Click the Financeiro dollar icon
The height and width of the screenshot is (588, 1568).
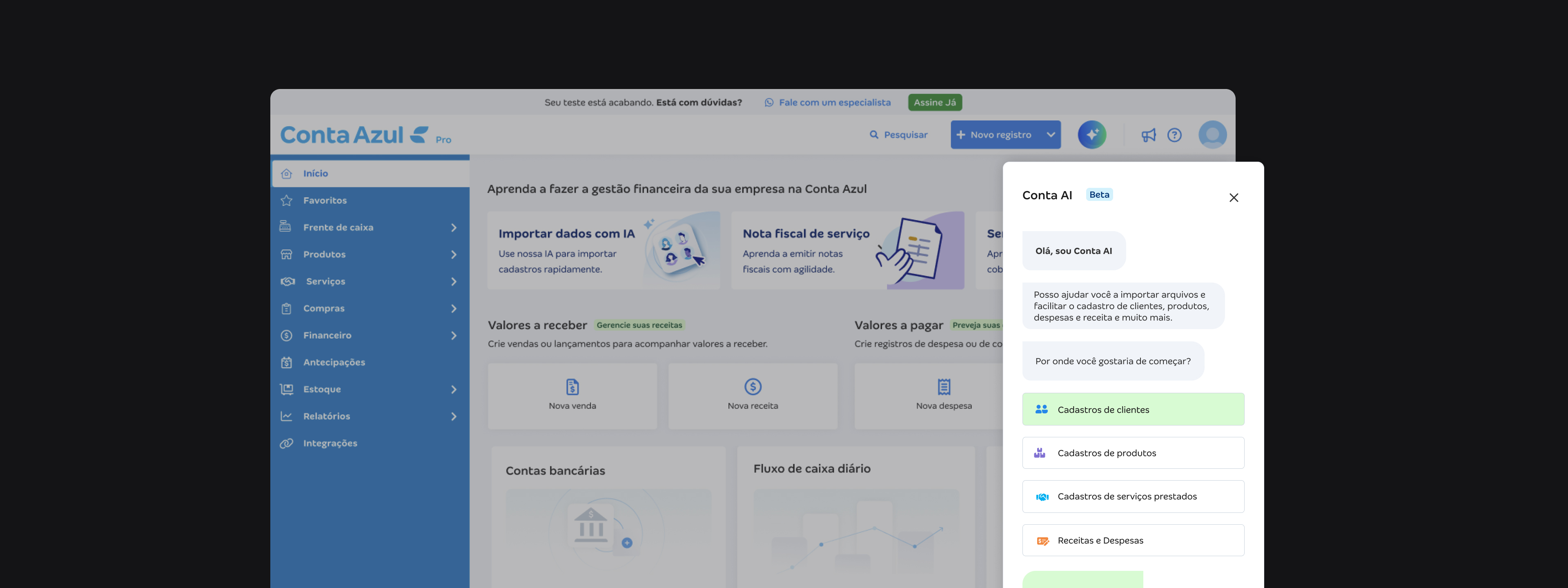tap(287, 335)
